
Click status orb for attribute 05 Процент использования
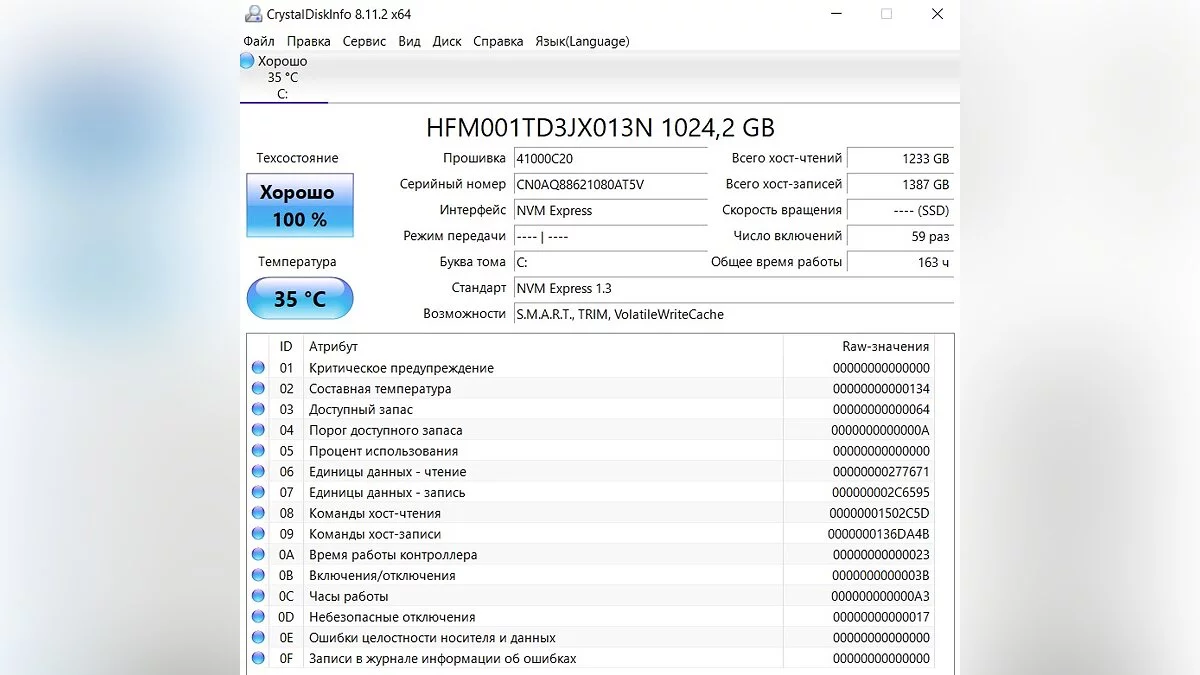(x=259, y=451)
